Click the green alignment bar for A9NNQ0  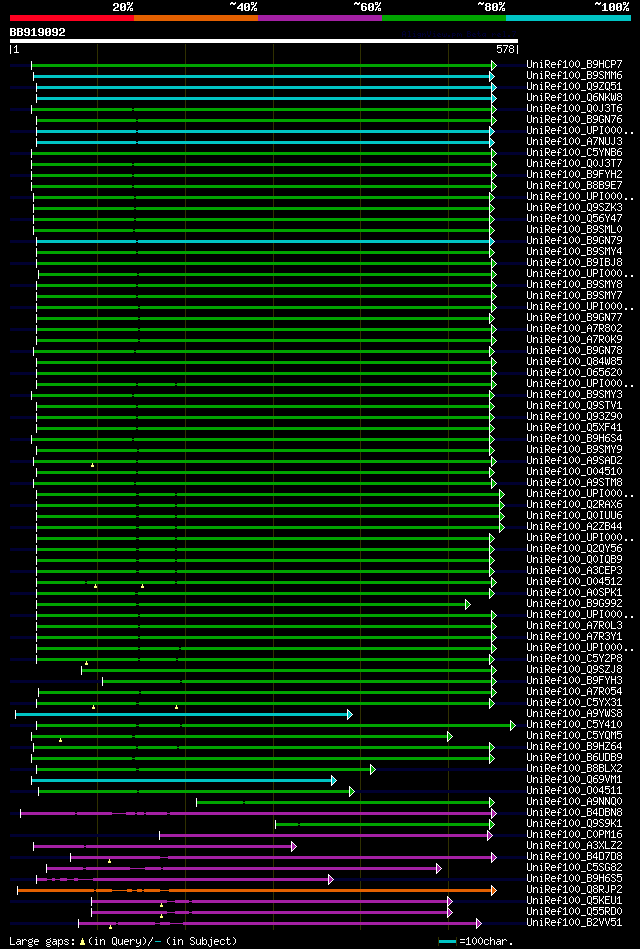[343, 802]
